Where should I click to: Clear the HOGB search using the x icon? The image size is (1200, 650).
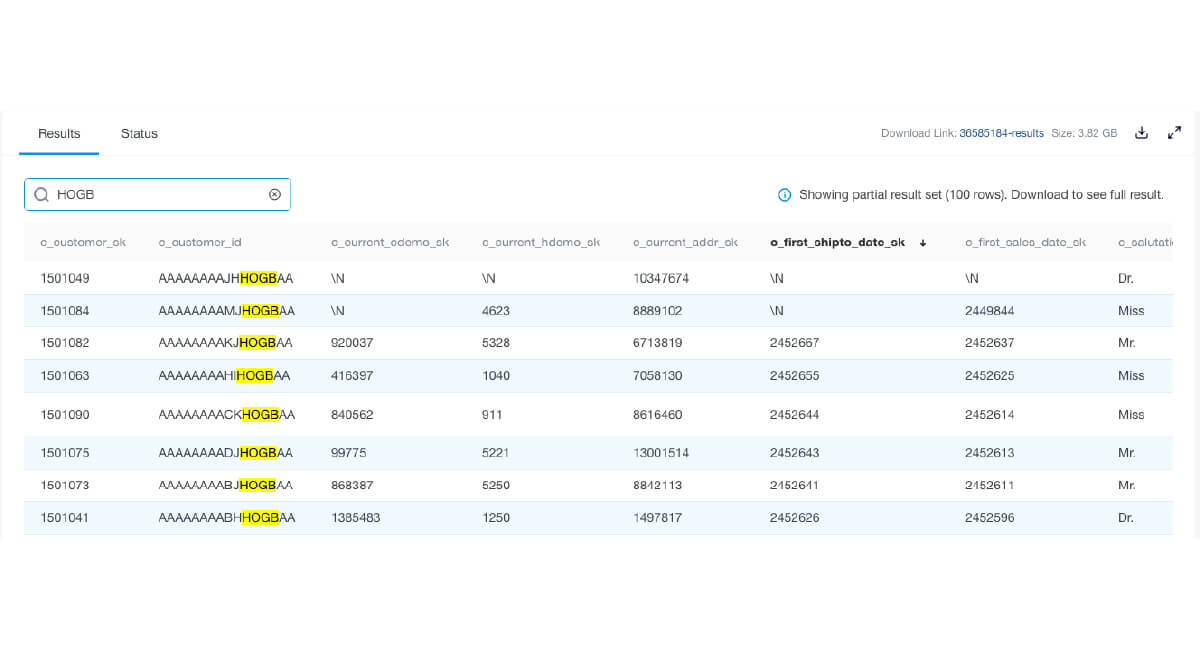(x=274, y=194)
